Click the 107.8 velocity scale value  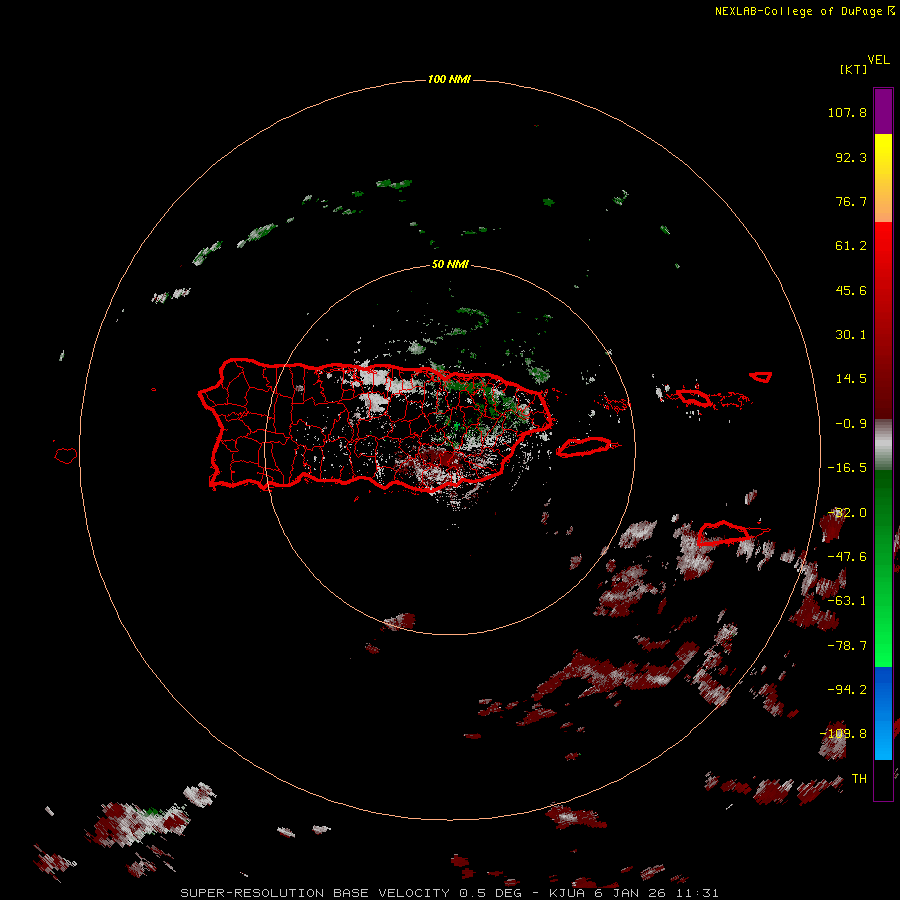(x=847, y=112)
